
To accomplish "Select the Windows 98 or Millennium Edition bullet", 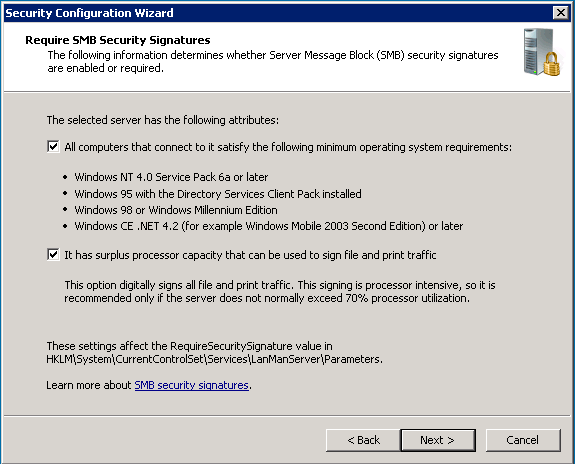I will pos(176,210).
